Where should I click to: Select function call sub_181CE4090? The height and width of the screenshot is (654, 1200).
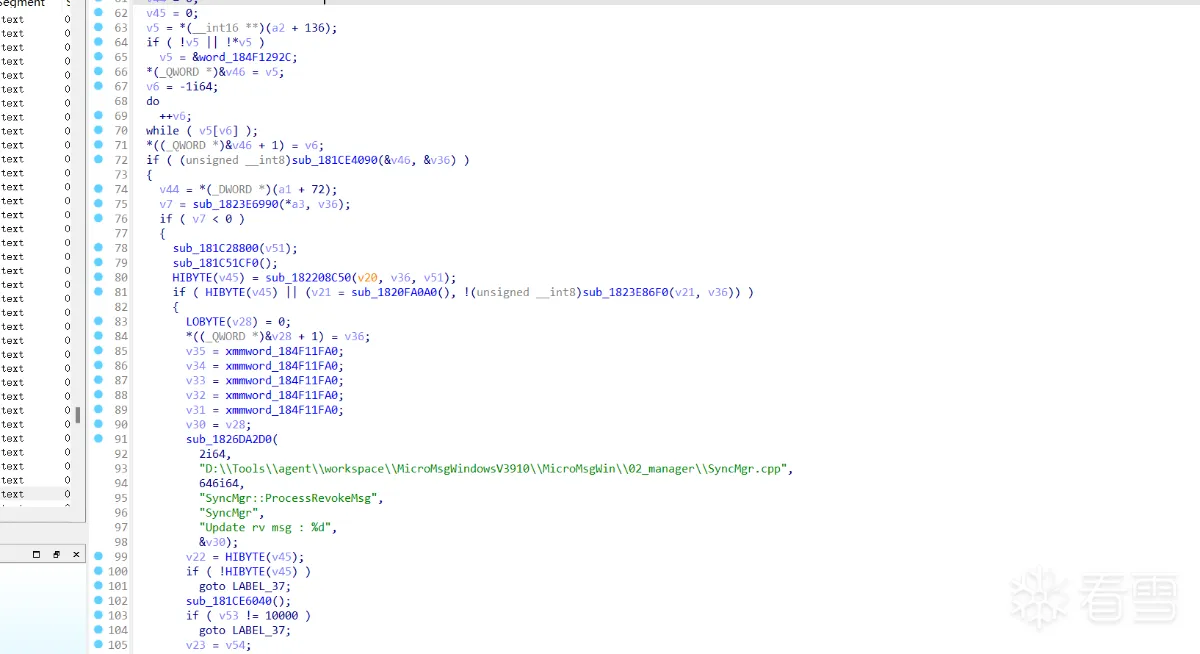[x=335, y=160]
